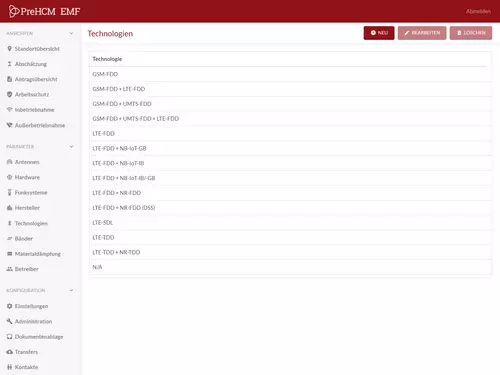
Task: Click the Technologien sidebar icon
Action: 9,223
